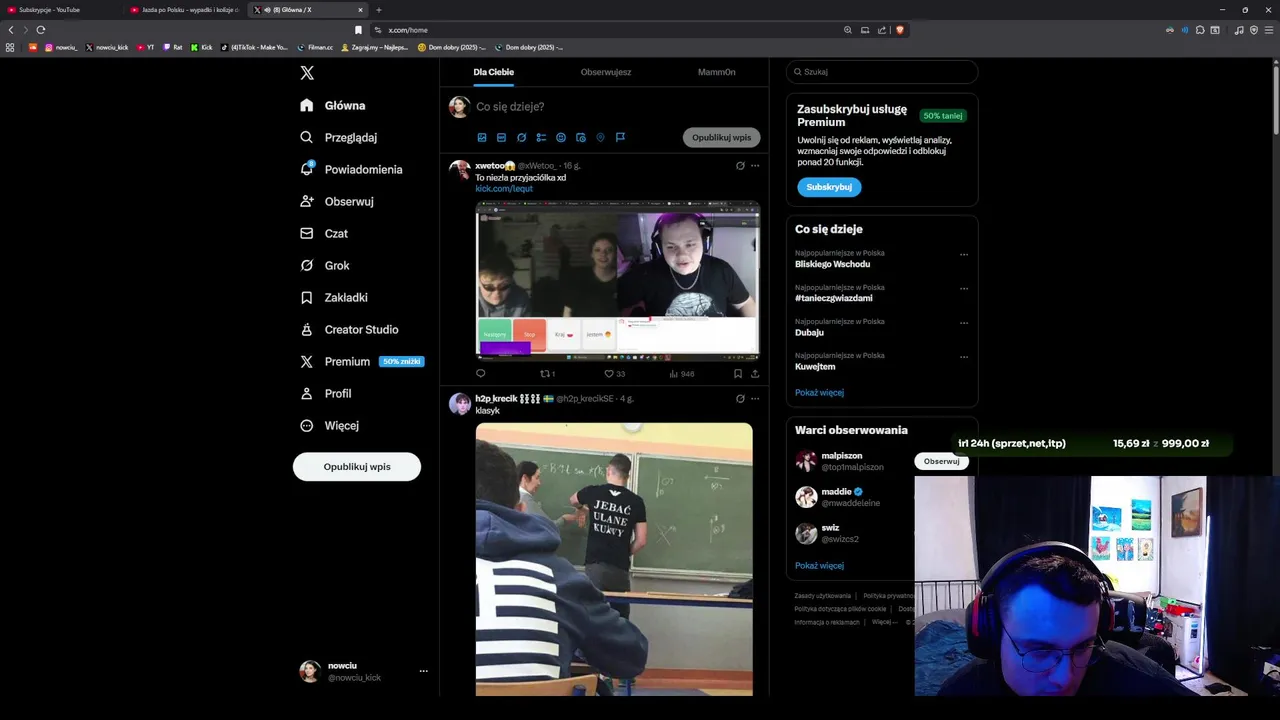Click the Brave shields icon in address bar

[900, 30]
